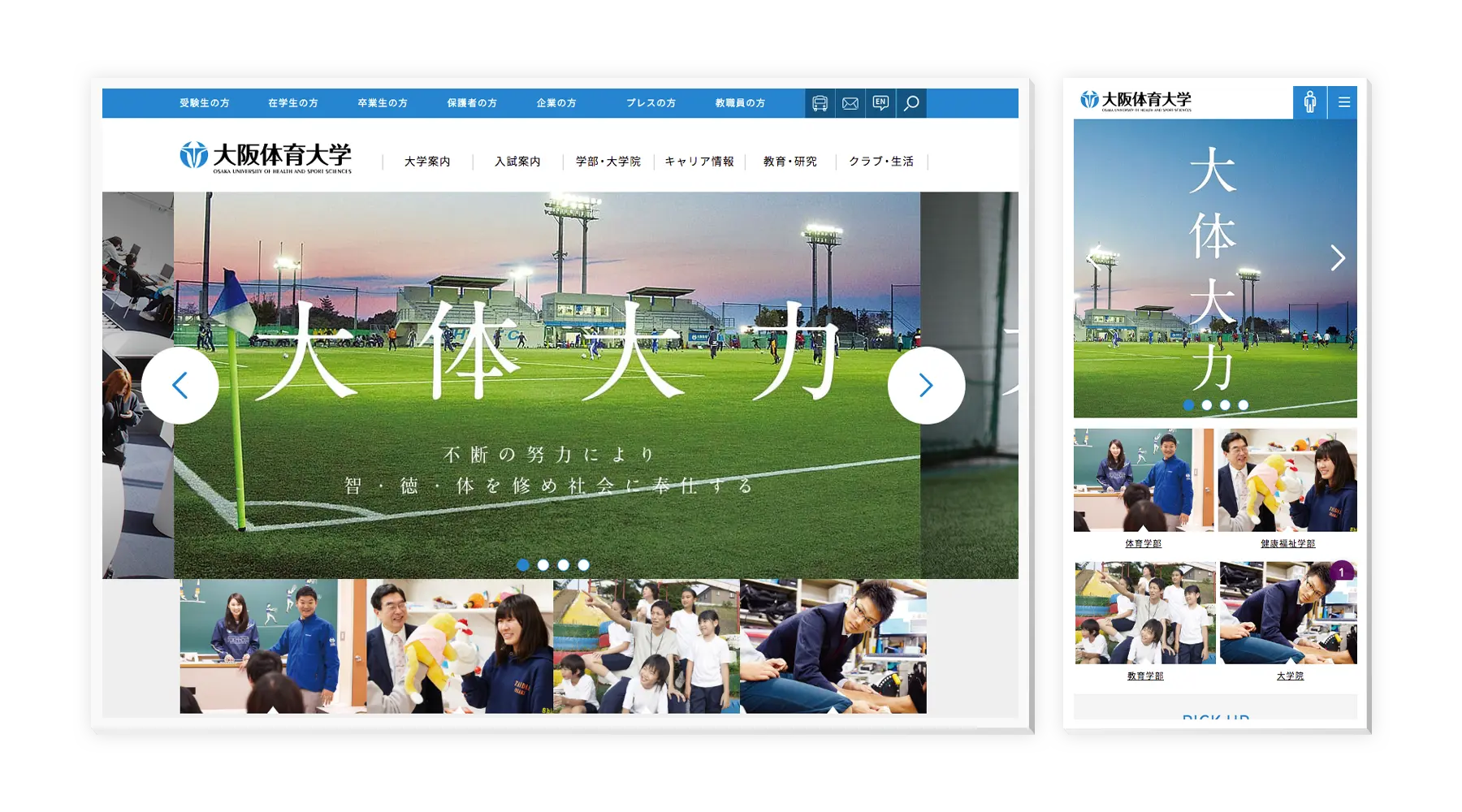Open 在学生の方 in top blue bar
Image resolution: width=1462 pixels, height=812 pixels.
293,103
